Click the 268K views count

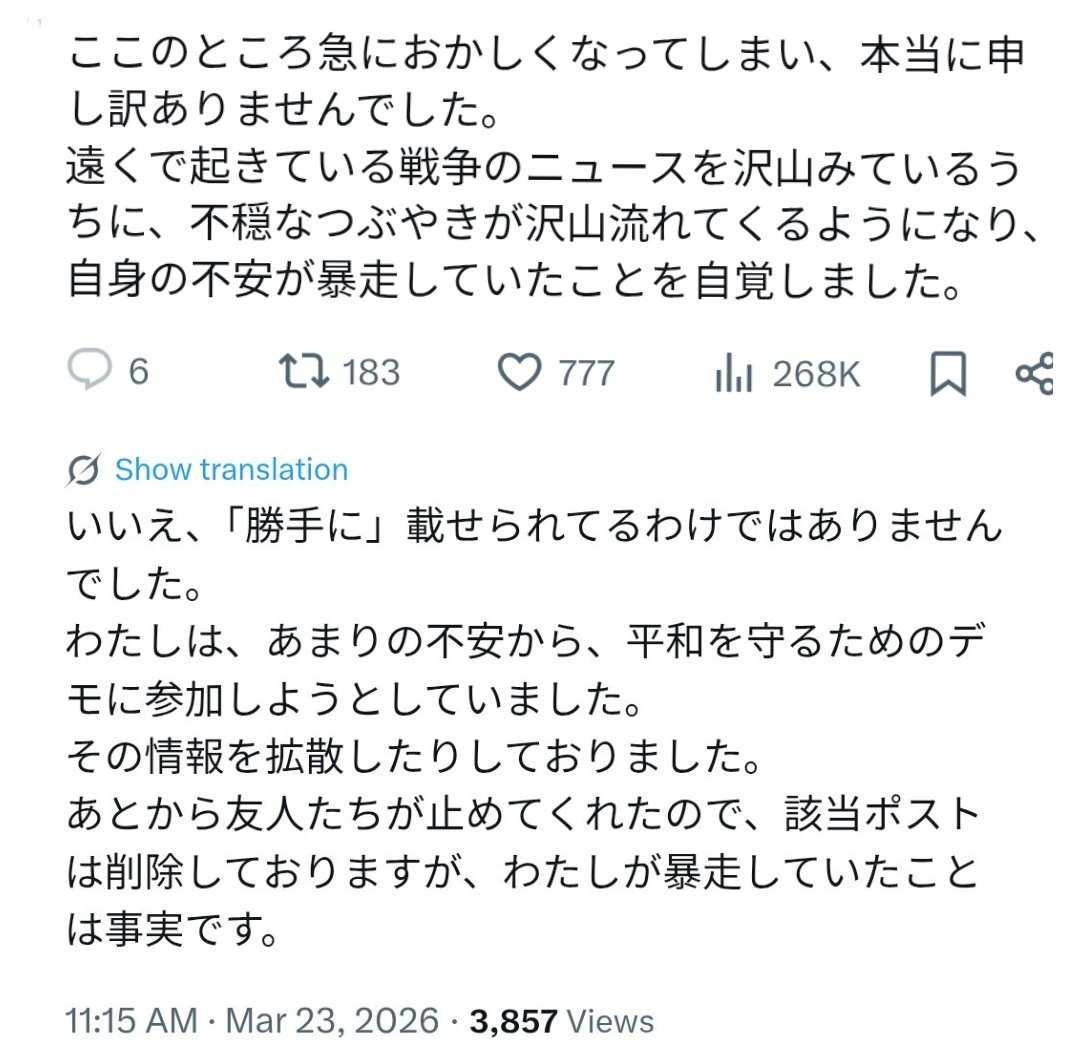coord(816,374)
